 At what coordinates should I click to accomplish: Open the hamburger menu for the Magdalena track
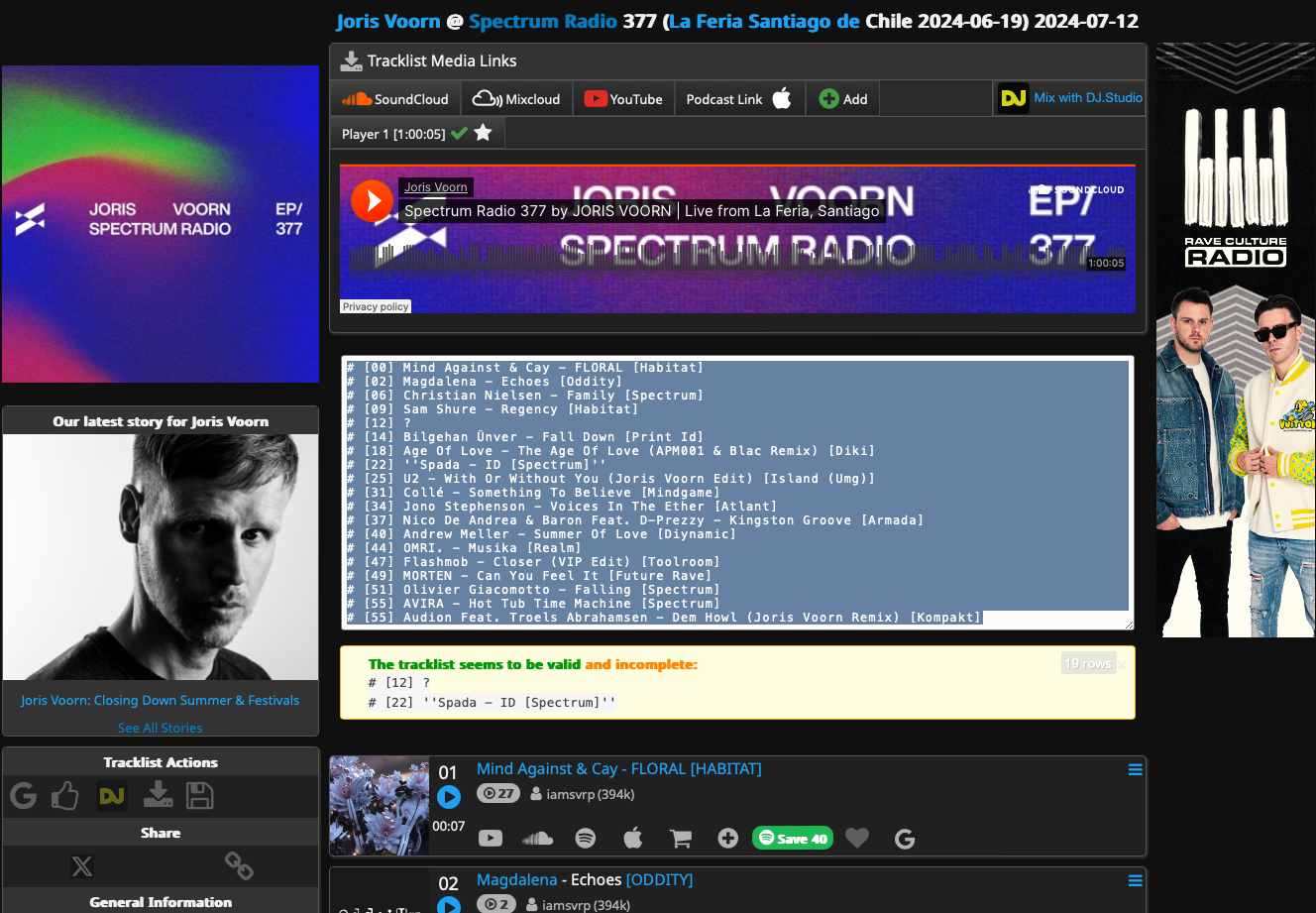tap(1136, 880)
